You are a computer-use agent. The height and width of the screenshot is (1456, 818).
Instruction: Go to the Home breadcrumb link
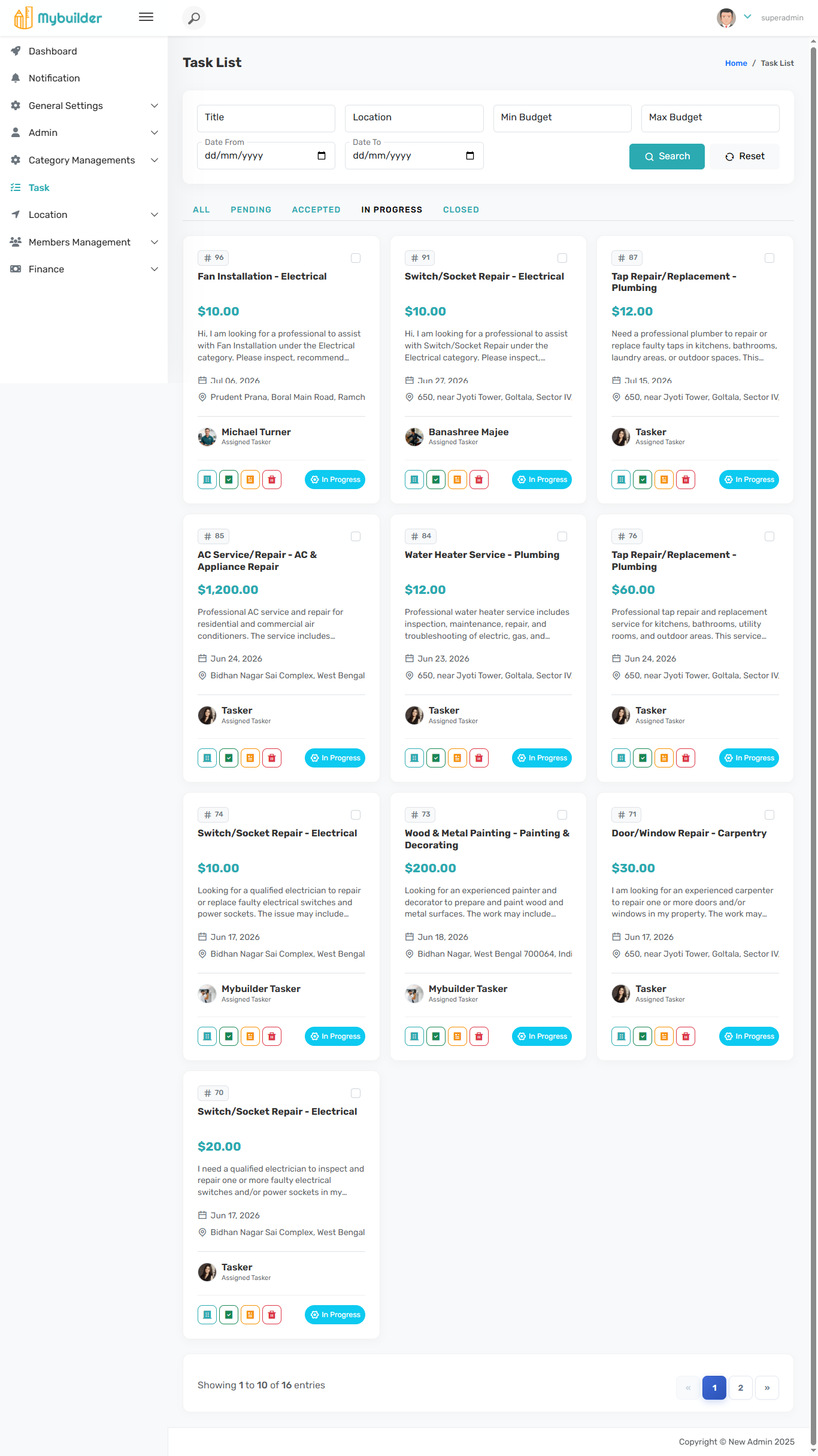click(x=736, y=63)
